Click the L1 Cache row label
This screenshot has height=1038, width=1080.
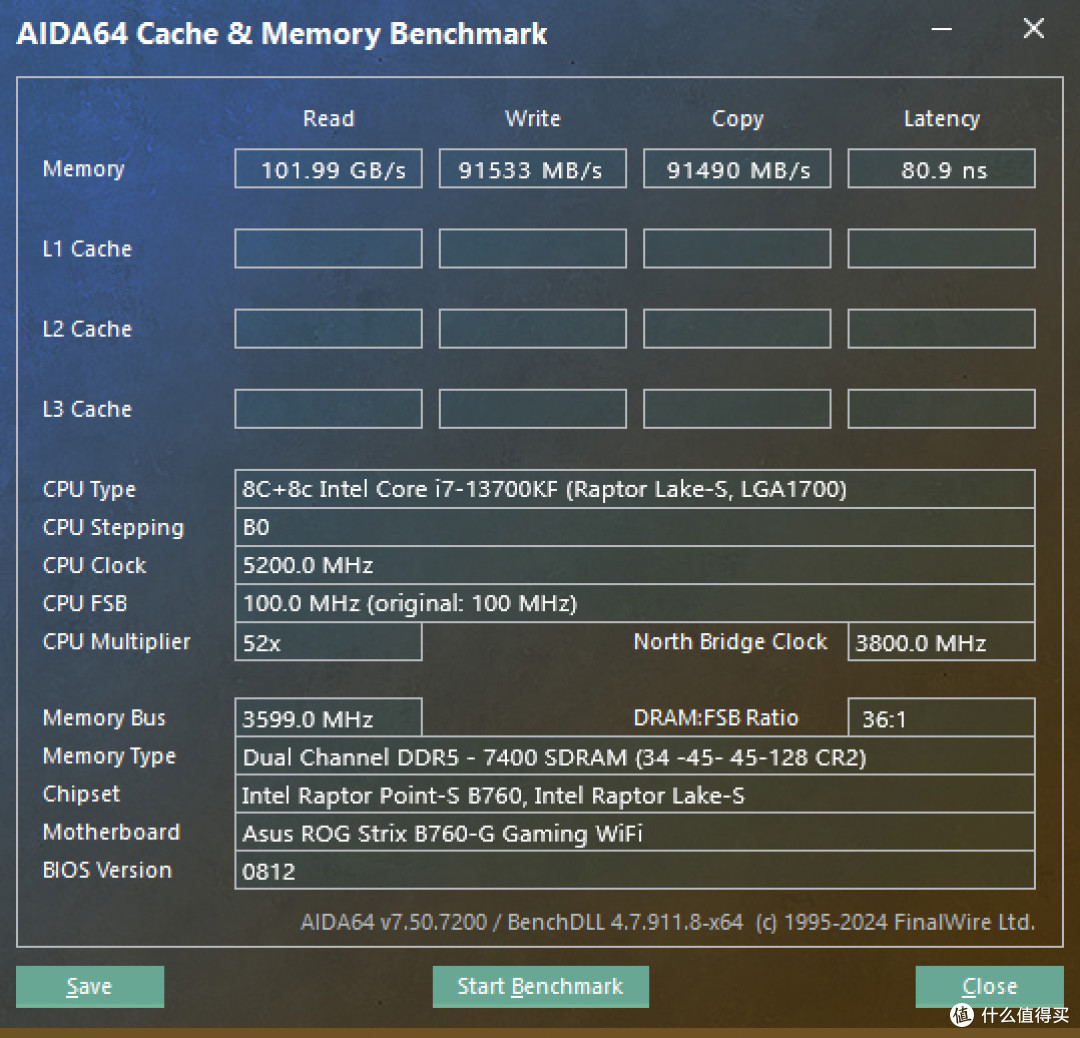click(87, 249)
